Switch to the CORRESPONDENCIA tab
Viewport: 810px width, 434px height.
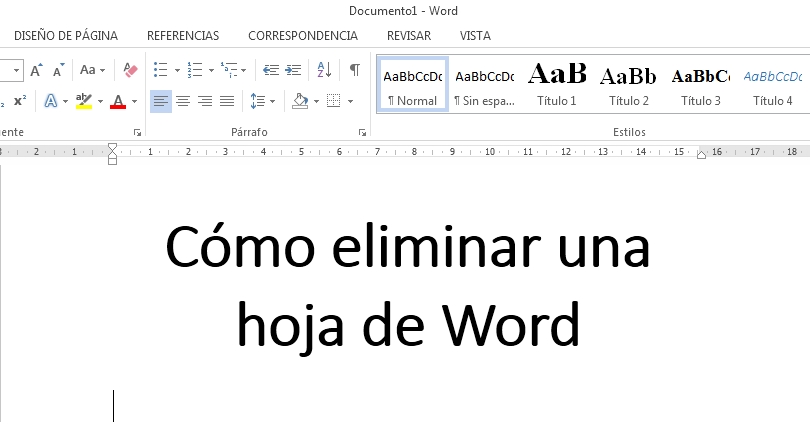[303, 36]
